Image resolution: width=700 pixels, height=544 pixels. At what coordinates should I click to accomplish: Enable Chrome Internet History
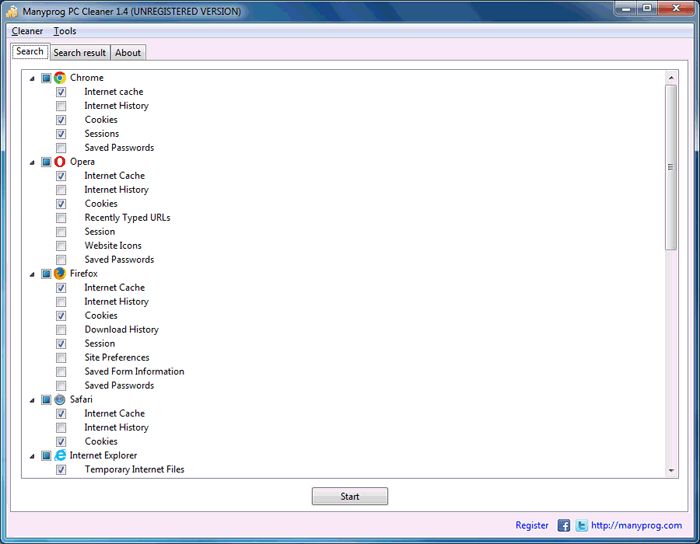(x=61, y=106)
